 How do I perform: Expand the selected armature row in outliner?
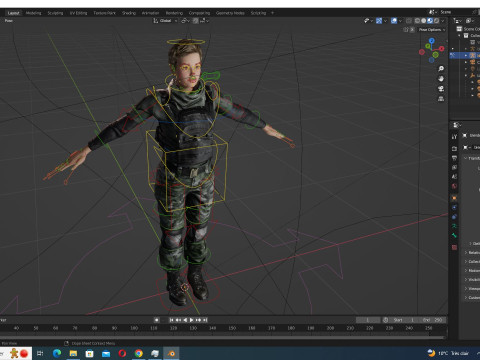(466, 55)
